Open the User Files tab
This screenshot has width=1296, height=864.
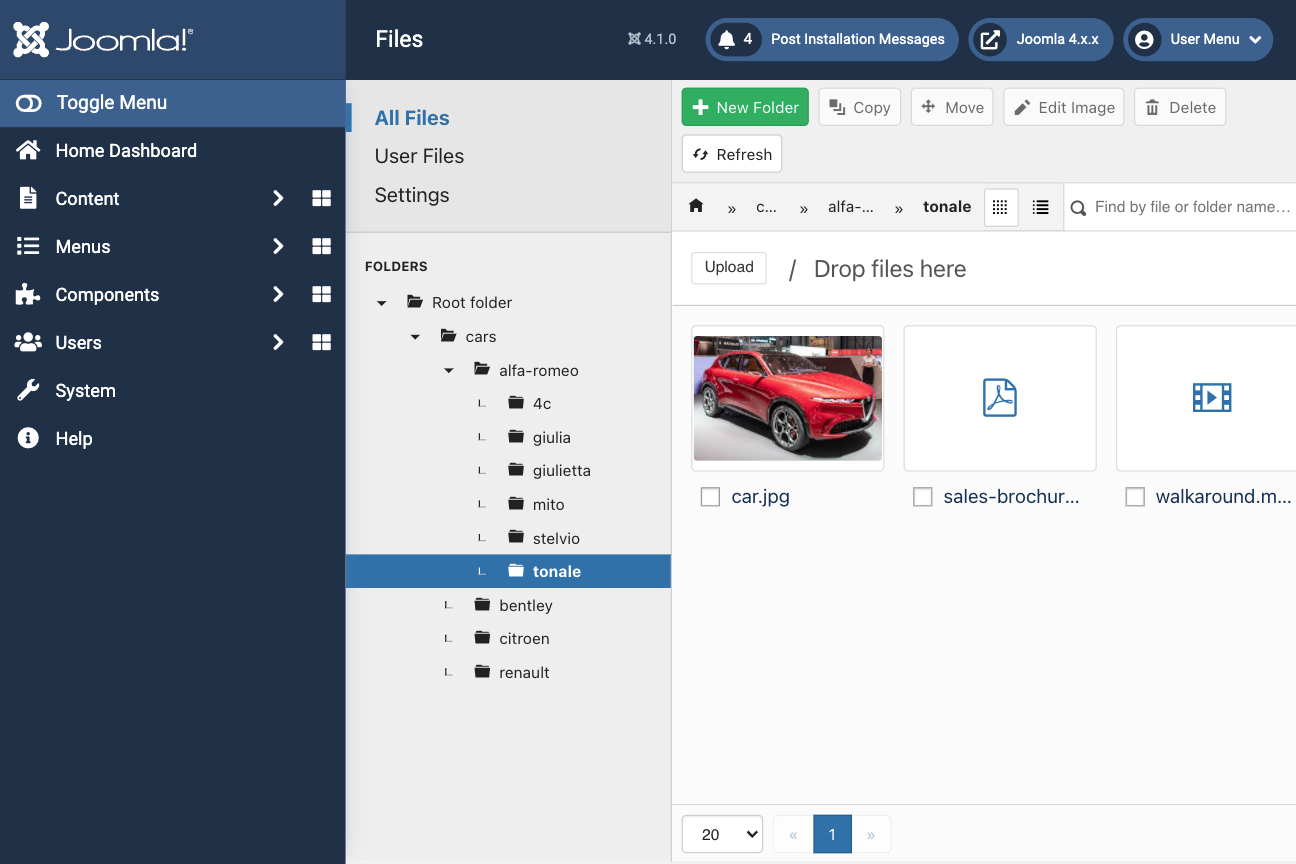point(419,156)
